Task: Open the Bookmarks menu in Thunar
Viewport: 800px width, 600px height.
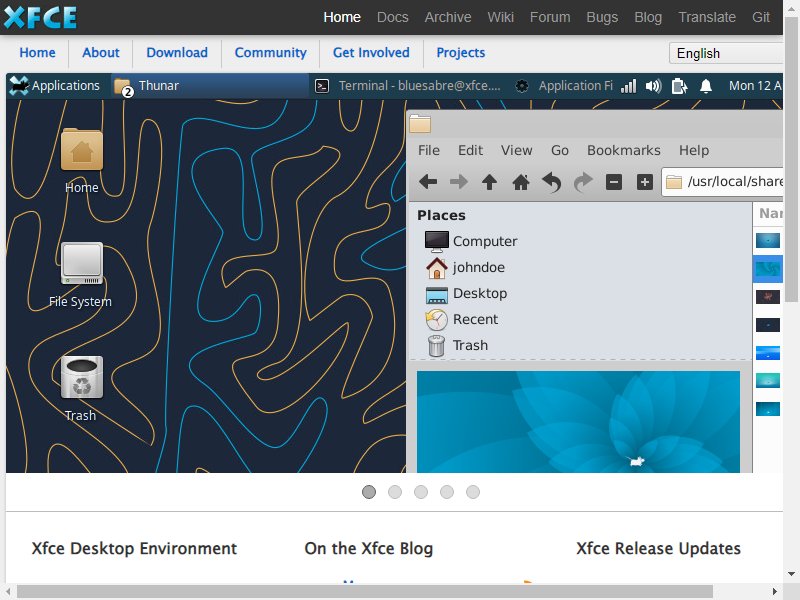Action: click(x=623, y=151)
